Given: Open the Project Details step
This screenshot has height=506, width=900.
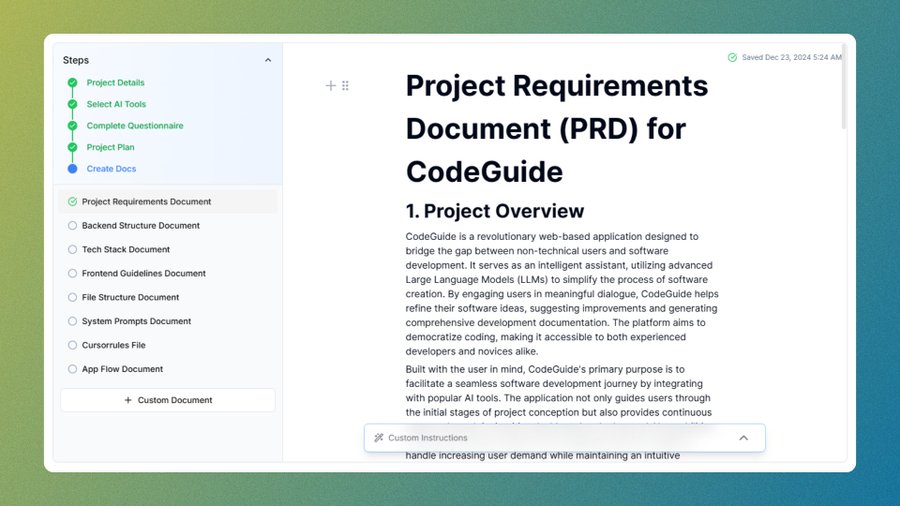Looking at the screenshot, I should coord(115,83).
